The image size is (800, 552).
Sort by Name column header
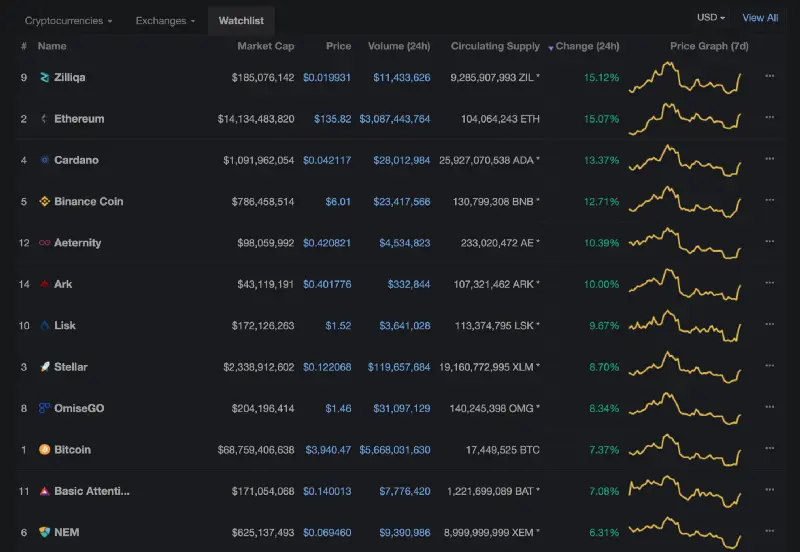52,46
